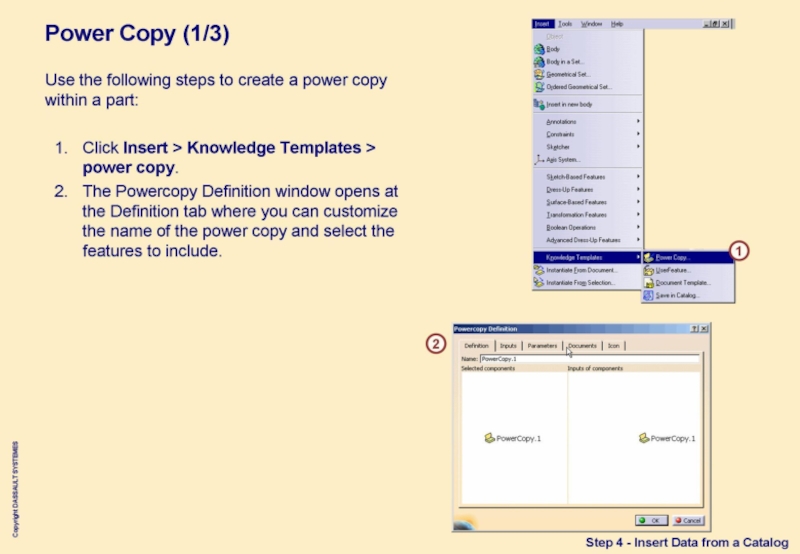Click the Geometrical Set icon
Image resolution: width=800 pixels, height=554 pixels.
pyautogui.click(x=539, y=74)
